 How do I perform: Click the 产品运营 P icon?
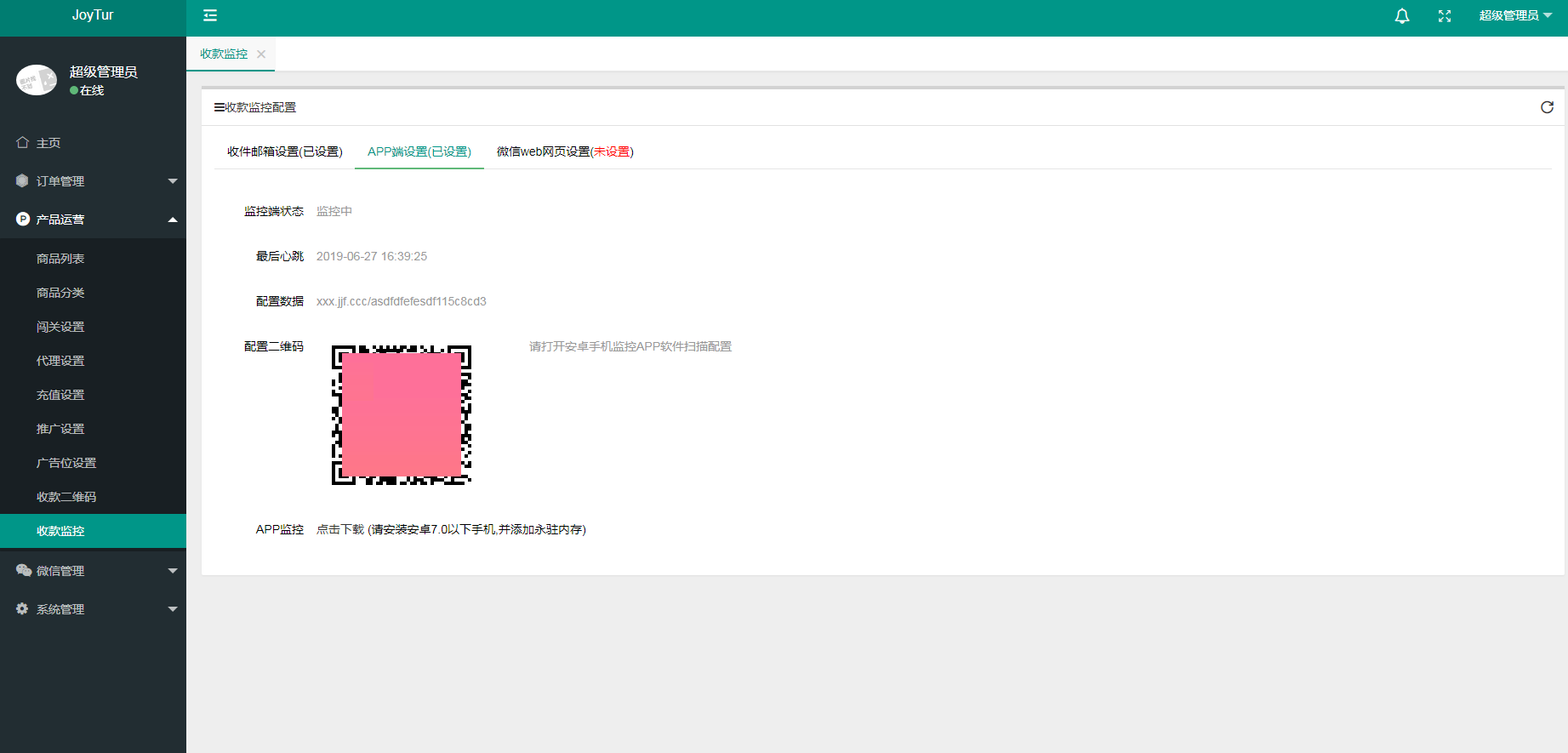pyautogui.click(x=23, y=219)
